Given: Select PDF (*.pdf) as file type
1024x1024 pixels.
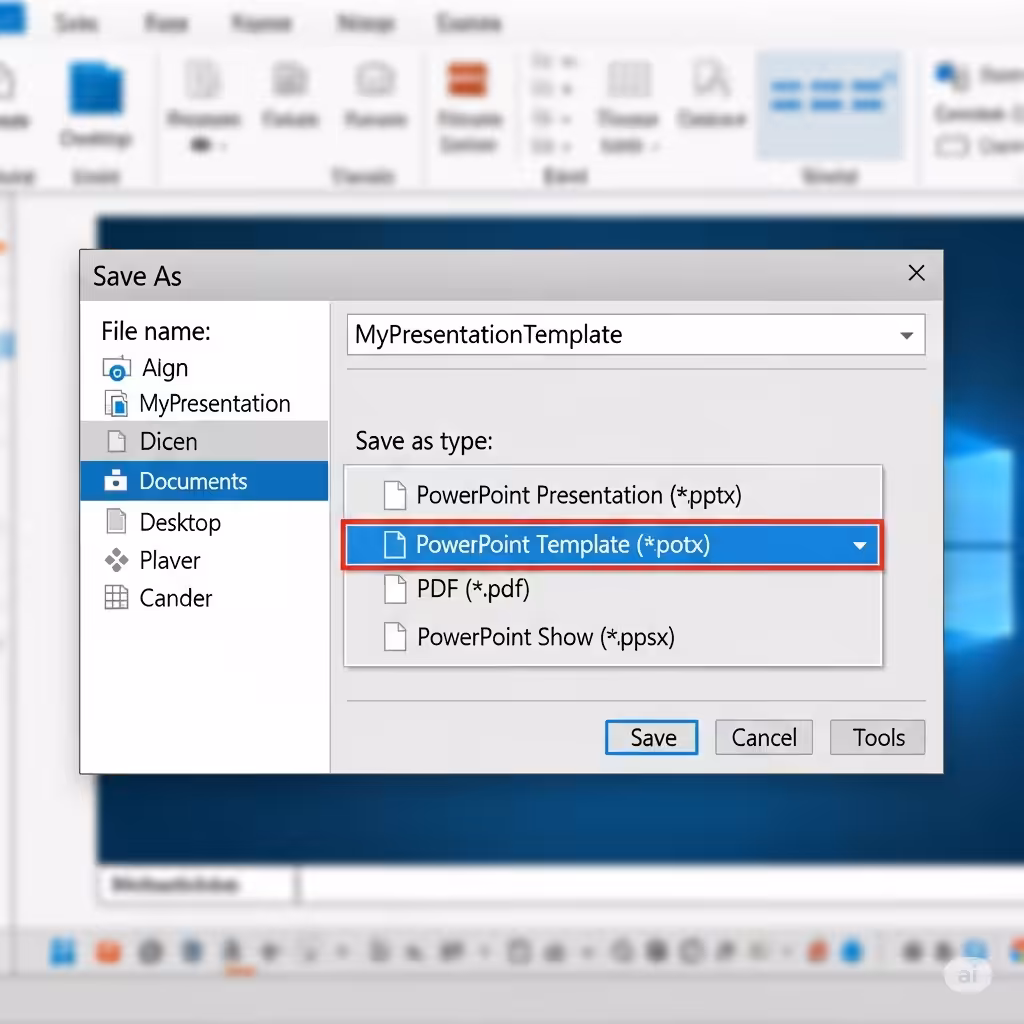Looking at the screenshot, I should 613,589.
